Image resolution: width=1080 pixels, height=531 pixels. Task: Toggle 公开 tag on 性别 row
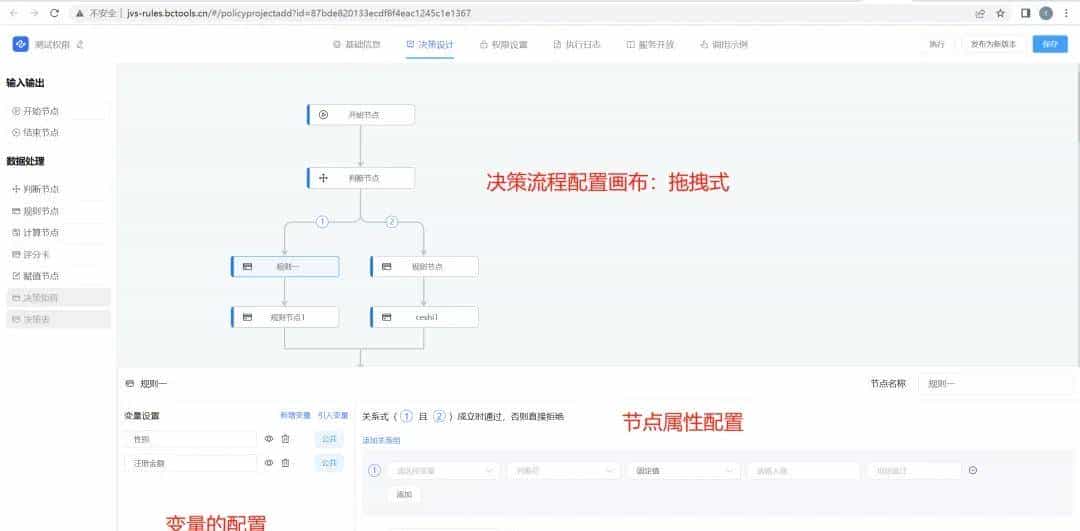click(329, 439)
